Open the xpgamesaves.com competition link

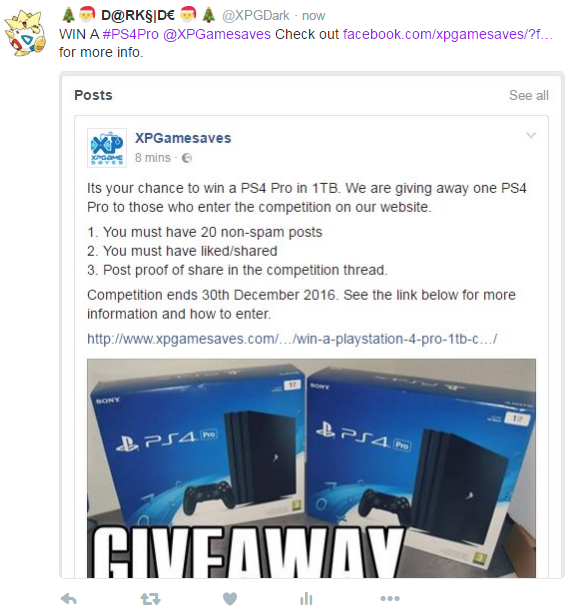pyautogui.click(x=292, y=339)
